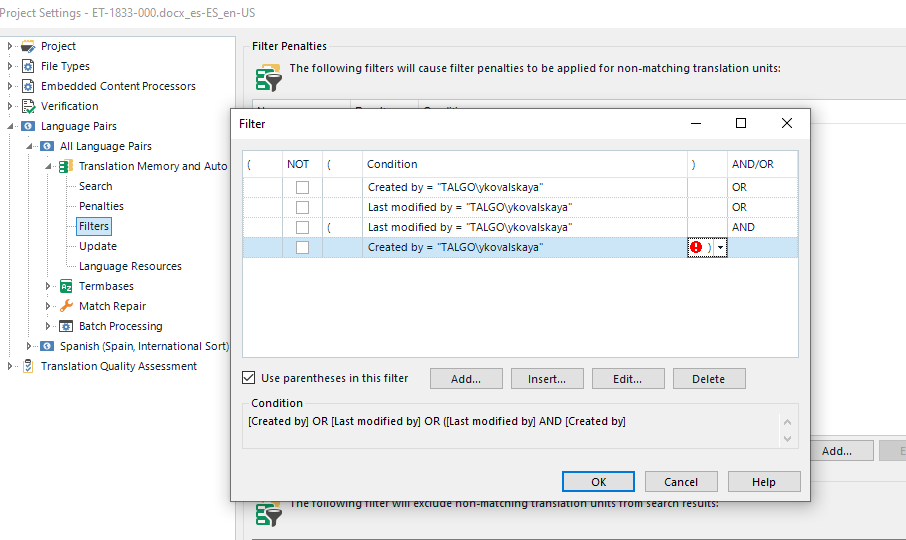Click the red error icon in parenthesis cell
906x540 pixels.
click(696, 247)
